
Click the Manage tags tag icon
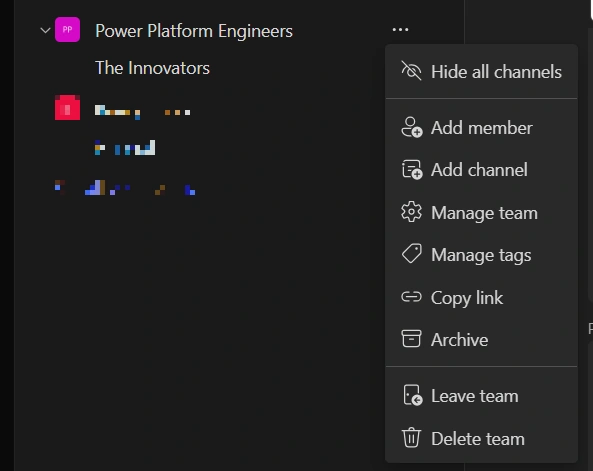click(411, 253)
